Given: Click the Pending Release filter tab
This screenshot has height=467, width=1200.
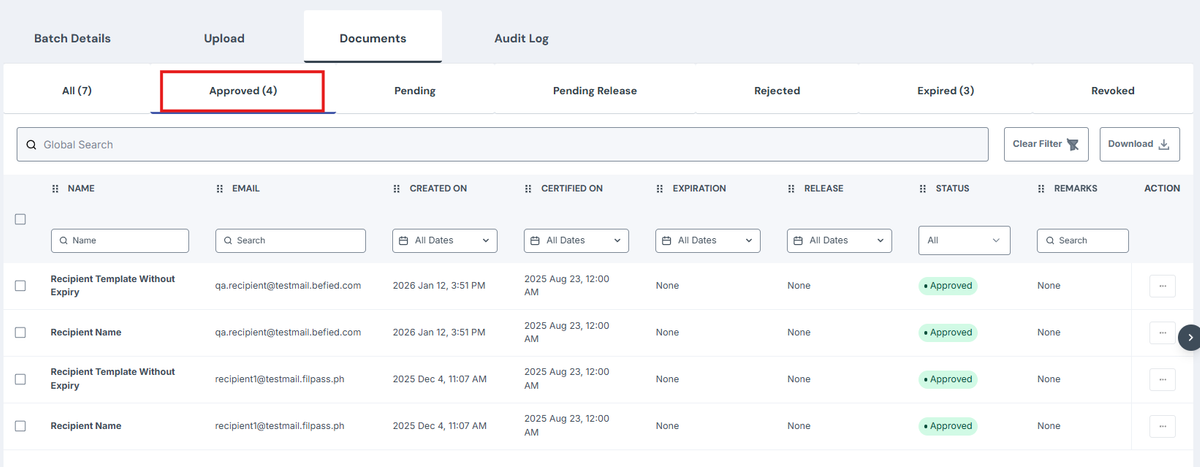Looking at the screenshot, I should [x=595, y=90].
